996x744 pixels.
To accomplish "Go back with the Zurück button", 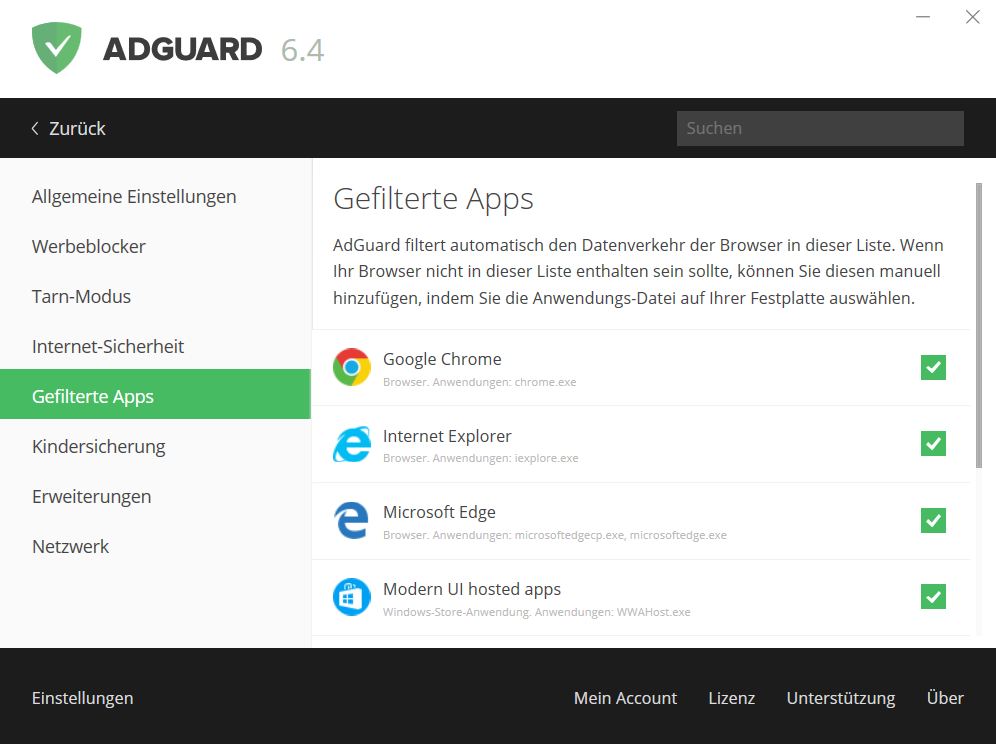I will pyautogui.click(x=68, y=128).
